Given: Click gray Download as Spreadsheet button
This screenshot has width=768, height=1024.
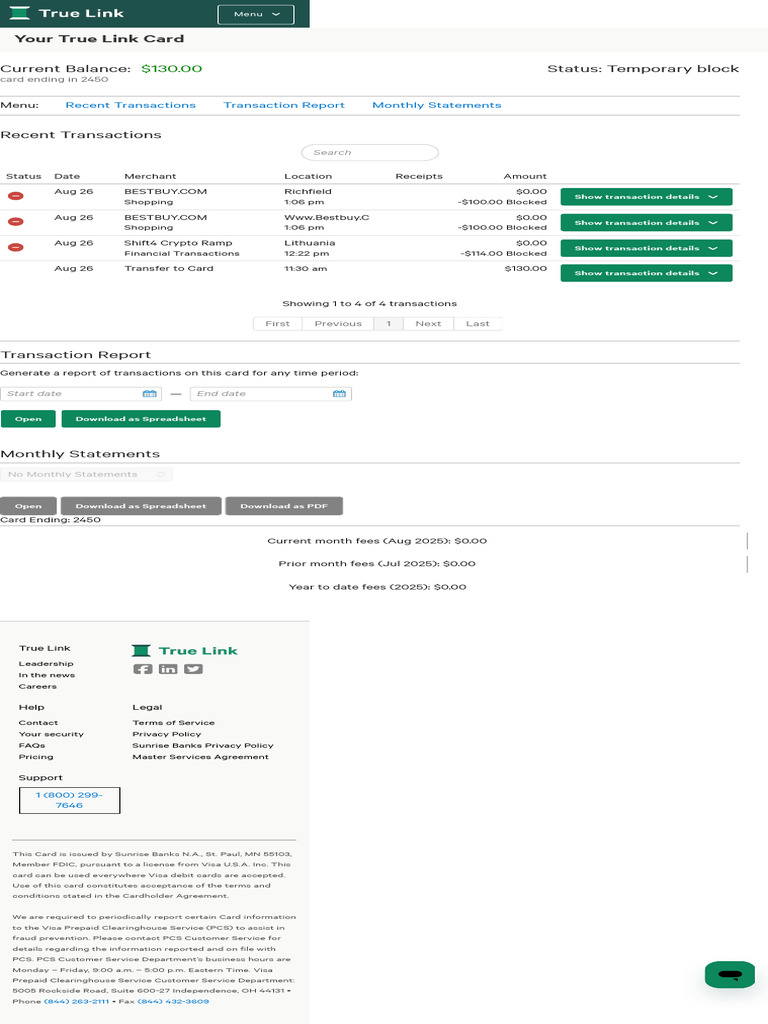Looking at the screenshot, I should 141,506.
